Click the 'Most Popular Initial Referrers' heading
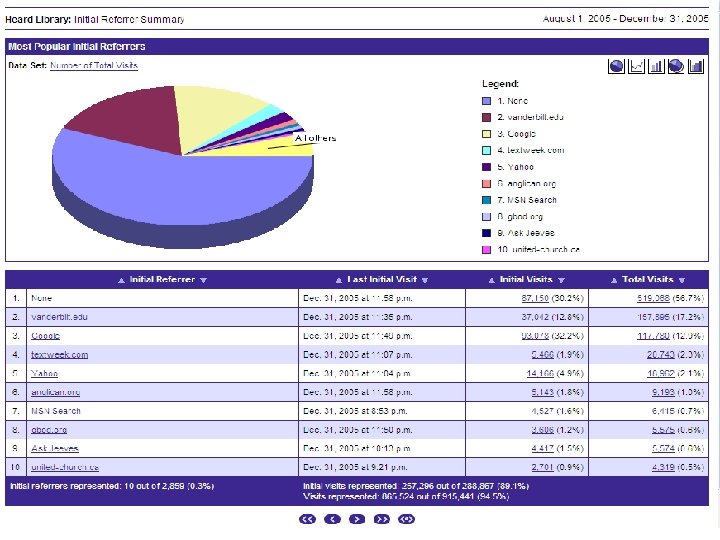This screenshot has height=540, width=720. pos(77,46)
